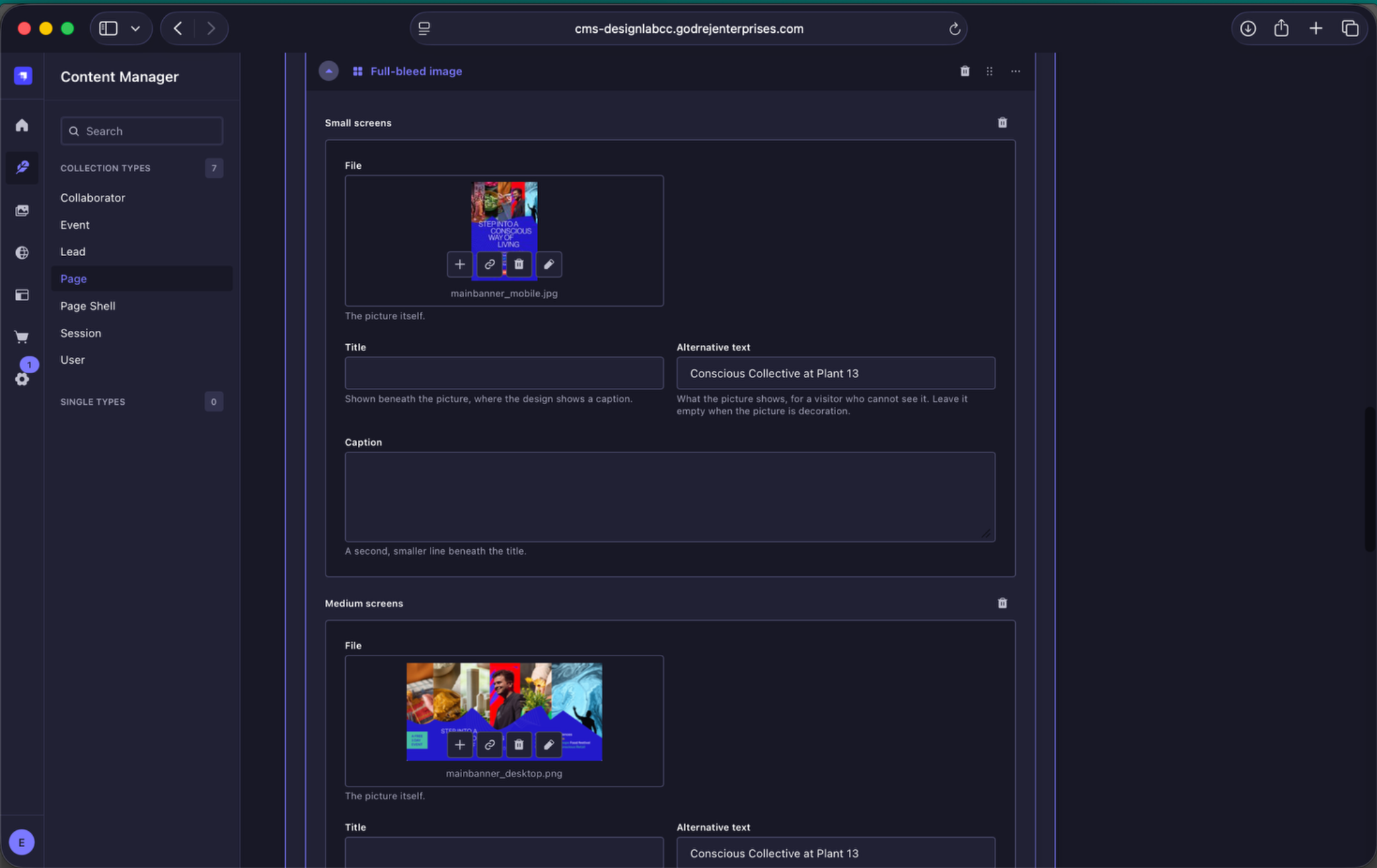The width and height of the screenshot is (1377, 868).
Task: Focus the Content Manager search field
Action: click(142, 131)
